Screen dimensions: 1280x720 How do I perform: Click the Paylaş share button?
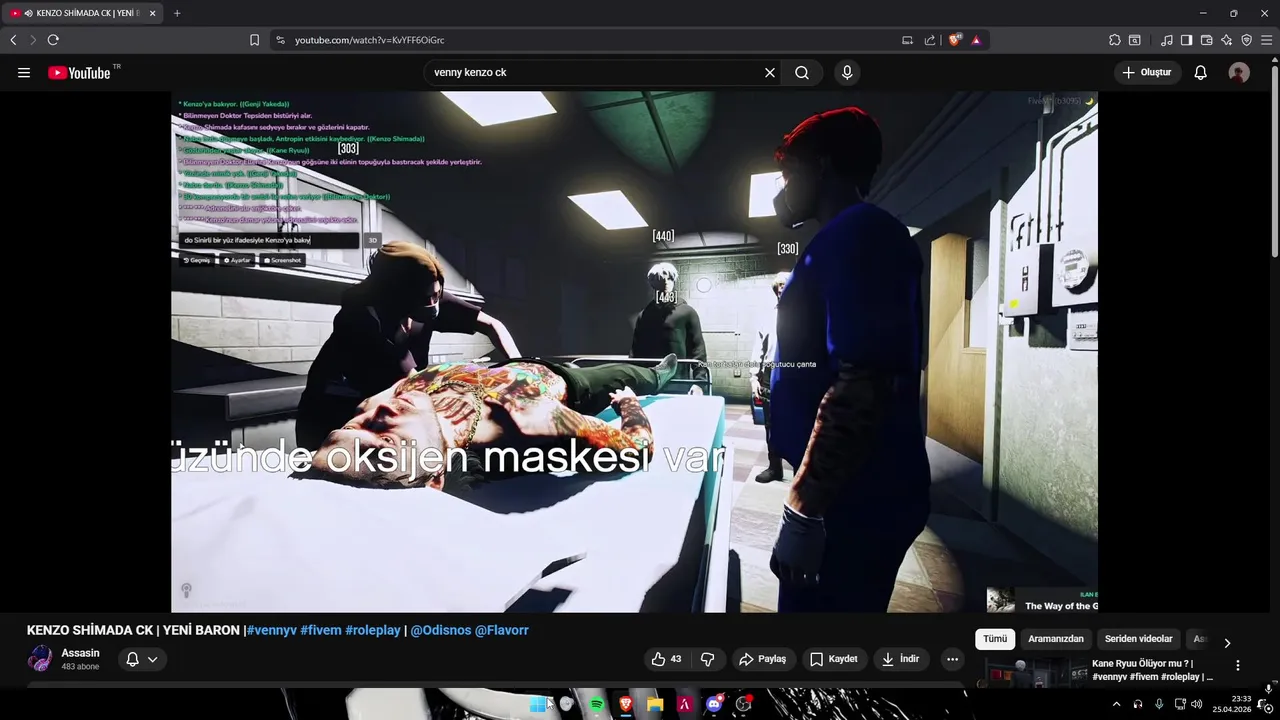point(763,659)
